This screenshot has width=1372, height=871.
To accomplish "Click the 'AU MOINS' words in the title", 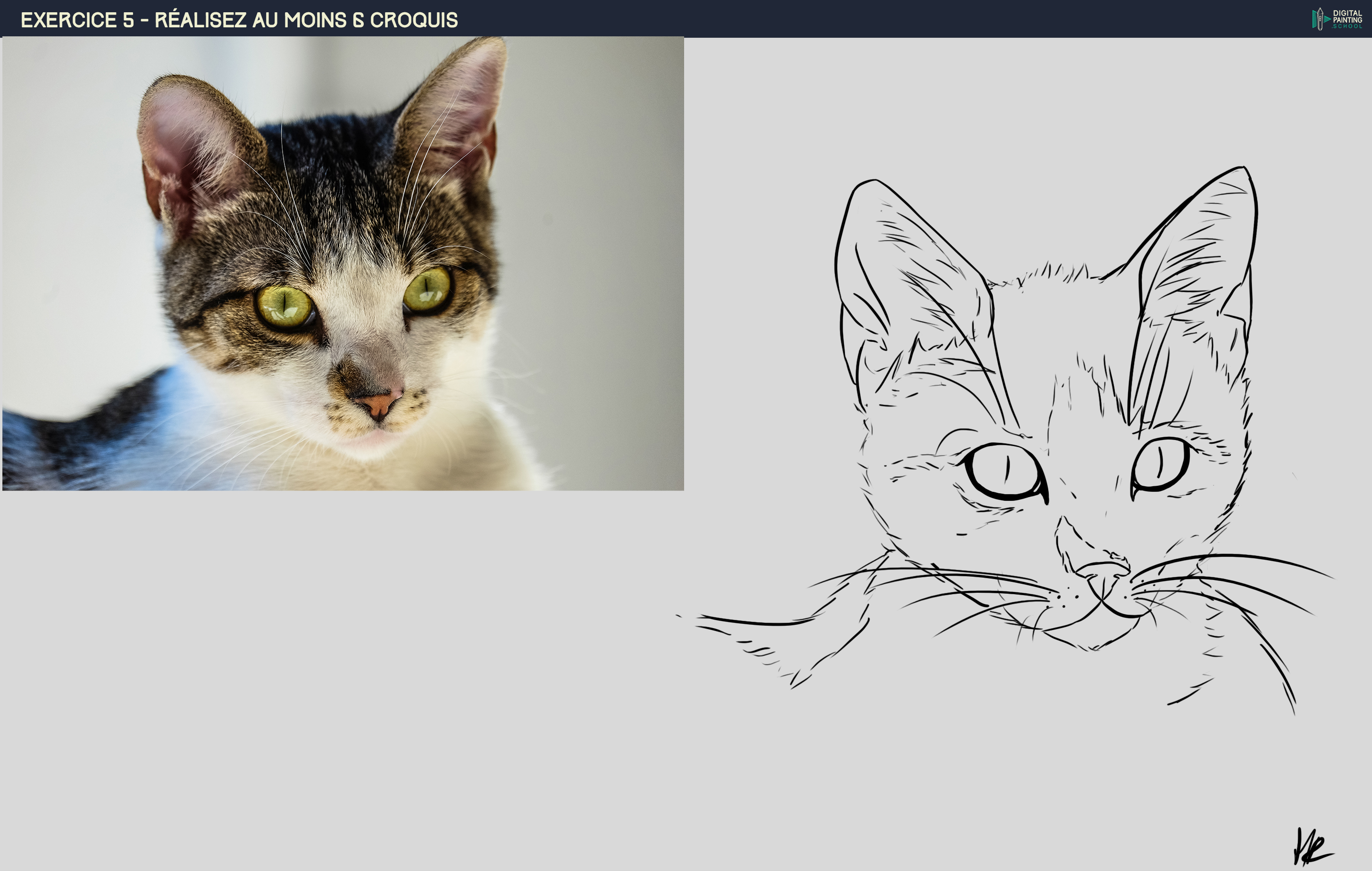I will click(299, 20).
